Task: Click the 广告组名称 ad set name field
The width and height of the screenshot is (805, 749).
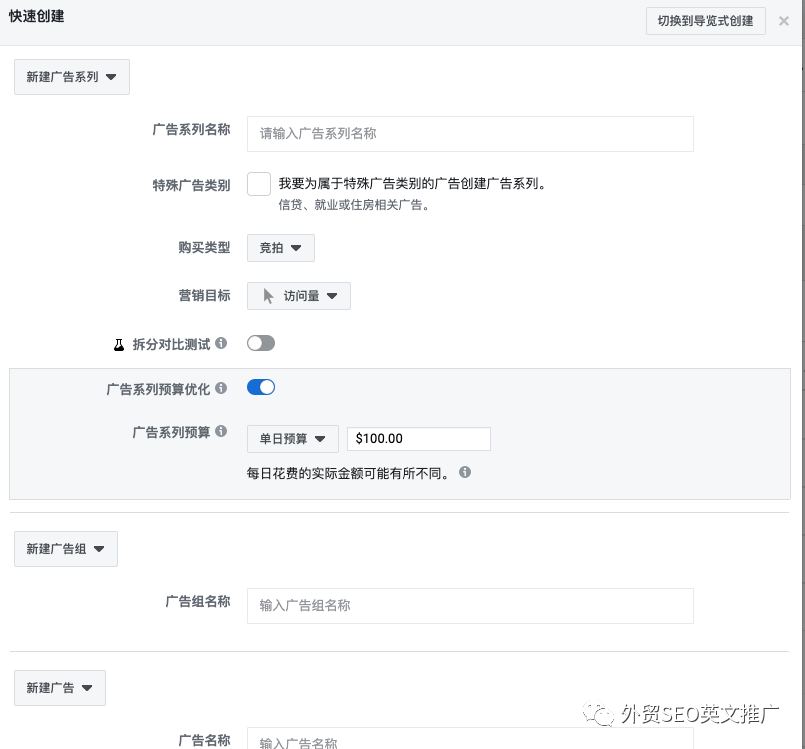Action: (x=470, y=605)
